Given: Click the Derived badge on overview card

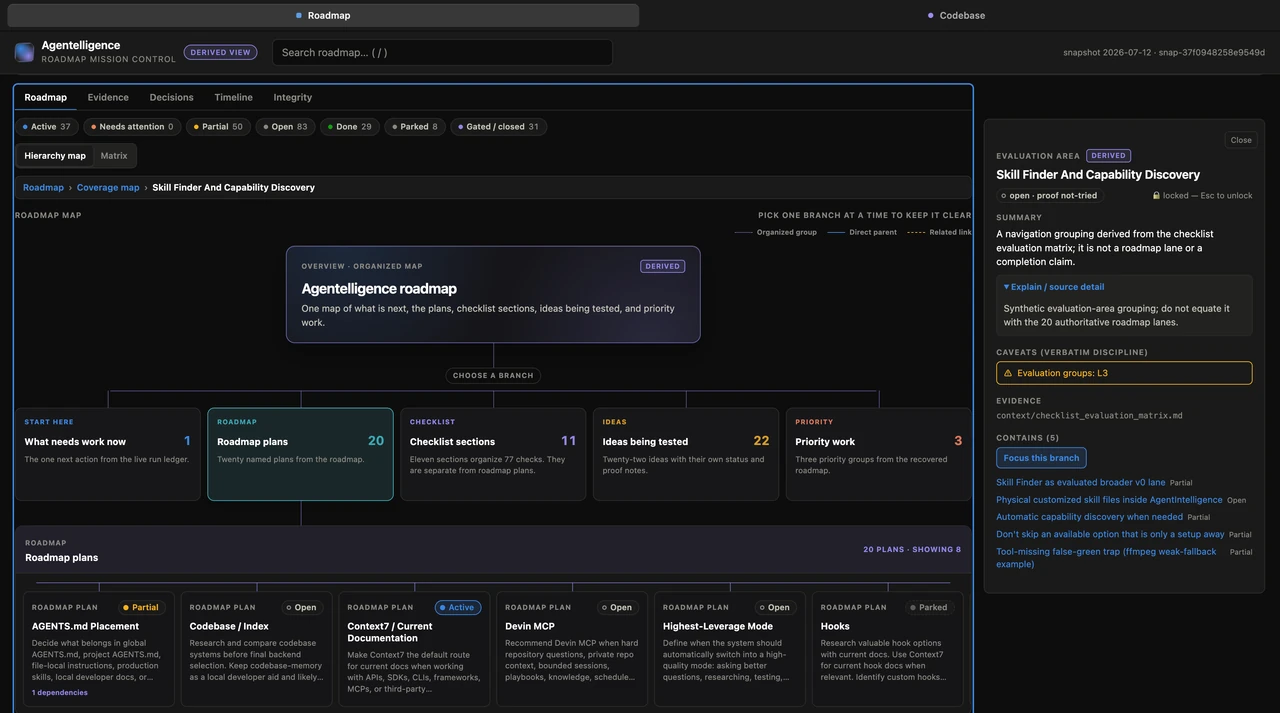Looking at the screenshot, I should [663, 266].
